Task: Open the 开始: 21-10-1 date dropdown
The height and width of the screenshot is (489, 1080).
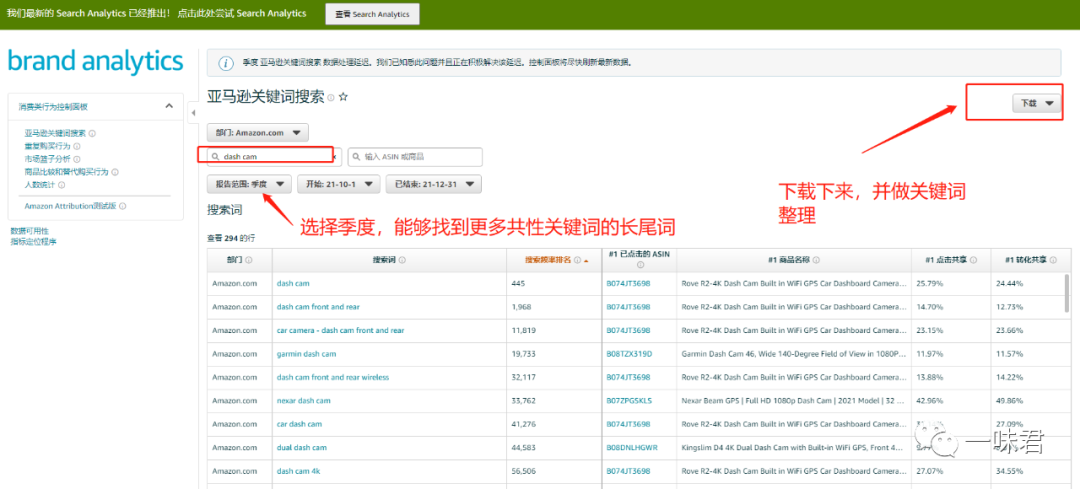Action: tap(338, 184)
